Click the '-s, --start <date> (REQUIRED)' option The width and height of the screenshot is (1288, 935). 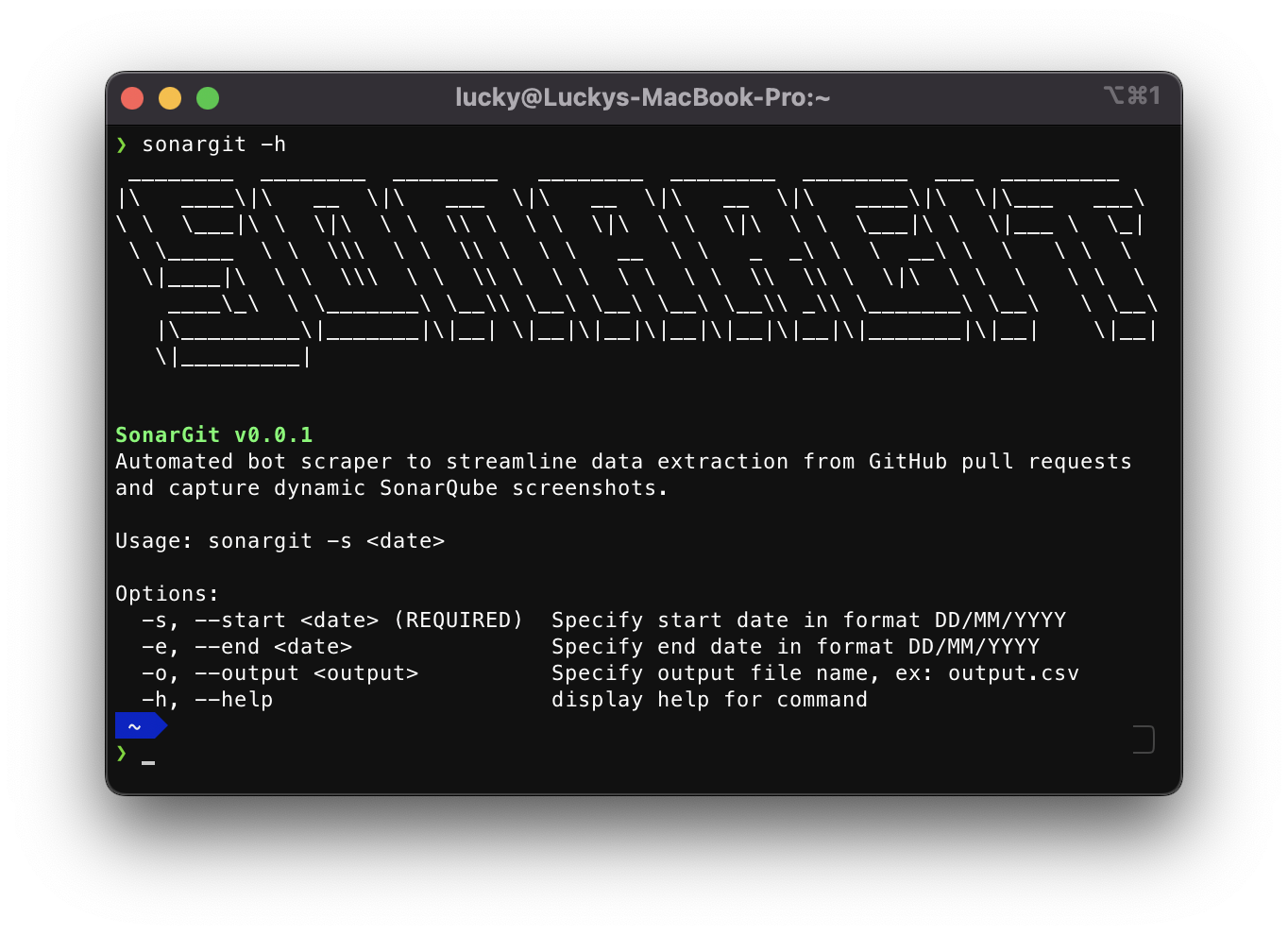click(x=332, y=620)
